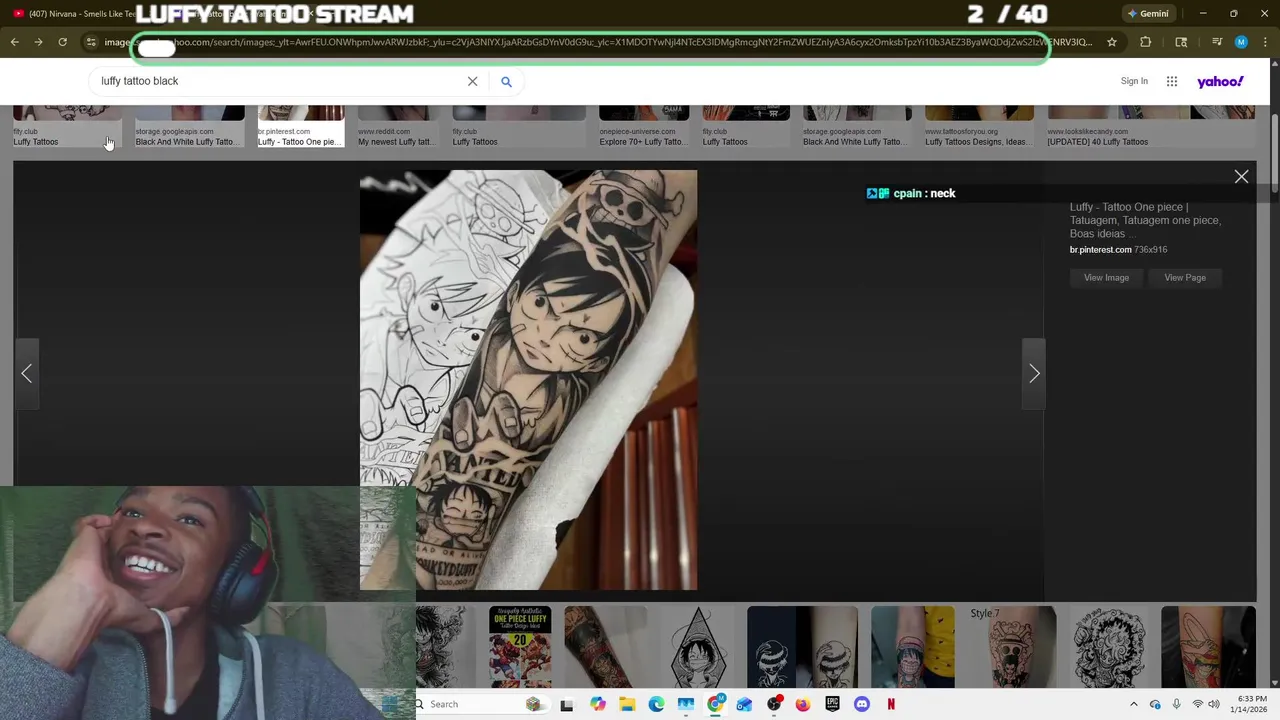Open Firefox from the taskbar
1280x720 pixels.
click(x=803, y=704)
